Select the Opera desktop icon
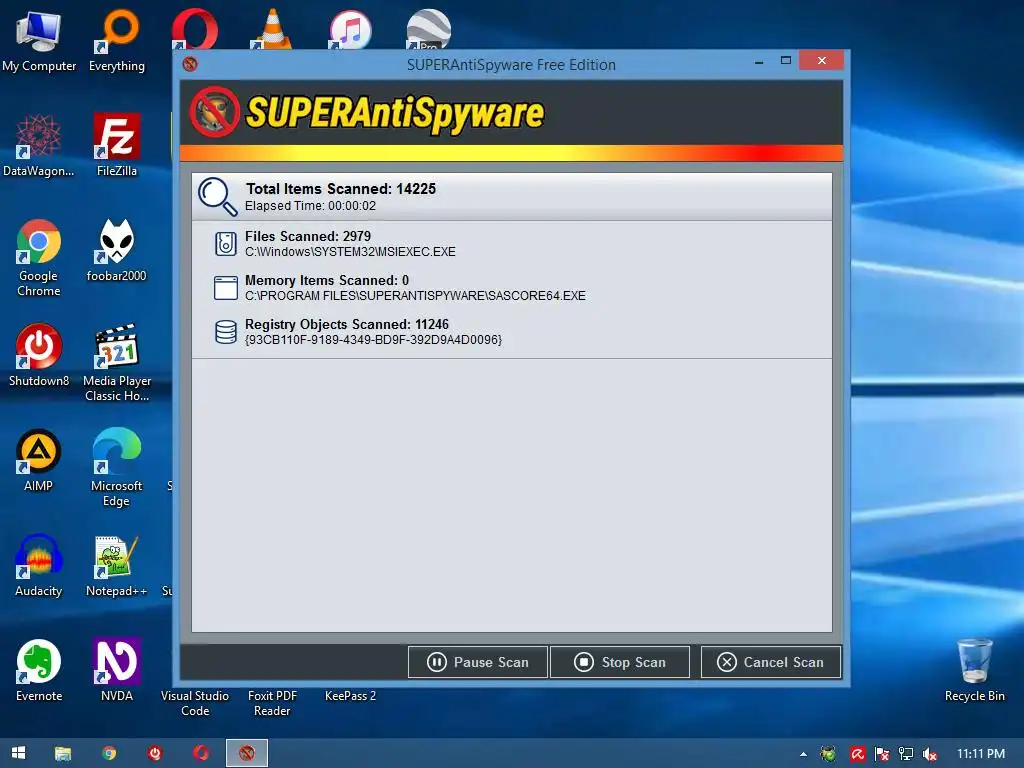The height and width of the screenshot is (768, 1024). [194, 30]
